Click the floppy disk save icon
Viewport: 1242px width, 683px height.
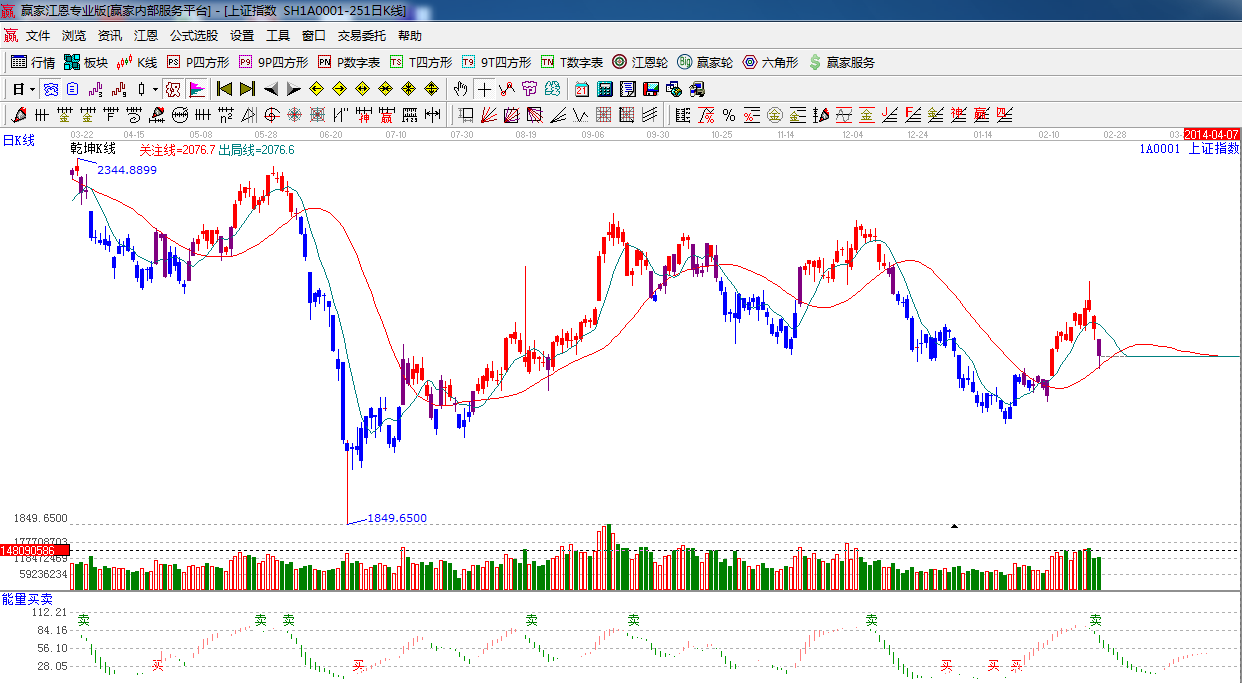652,89
